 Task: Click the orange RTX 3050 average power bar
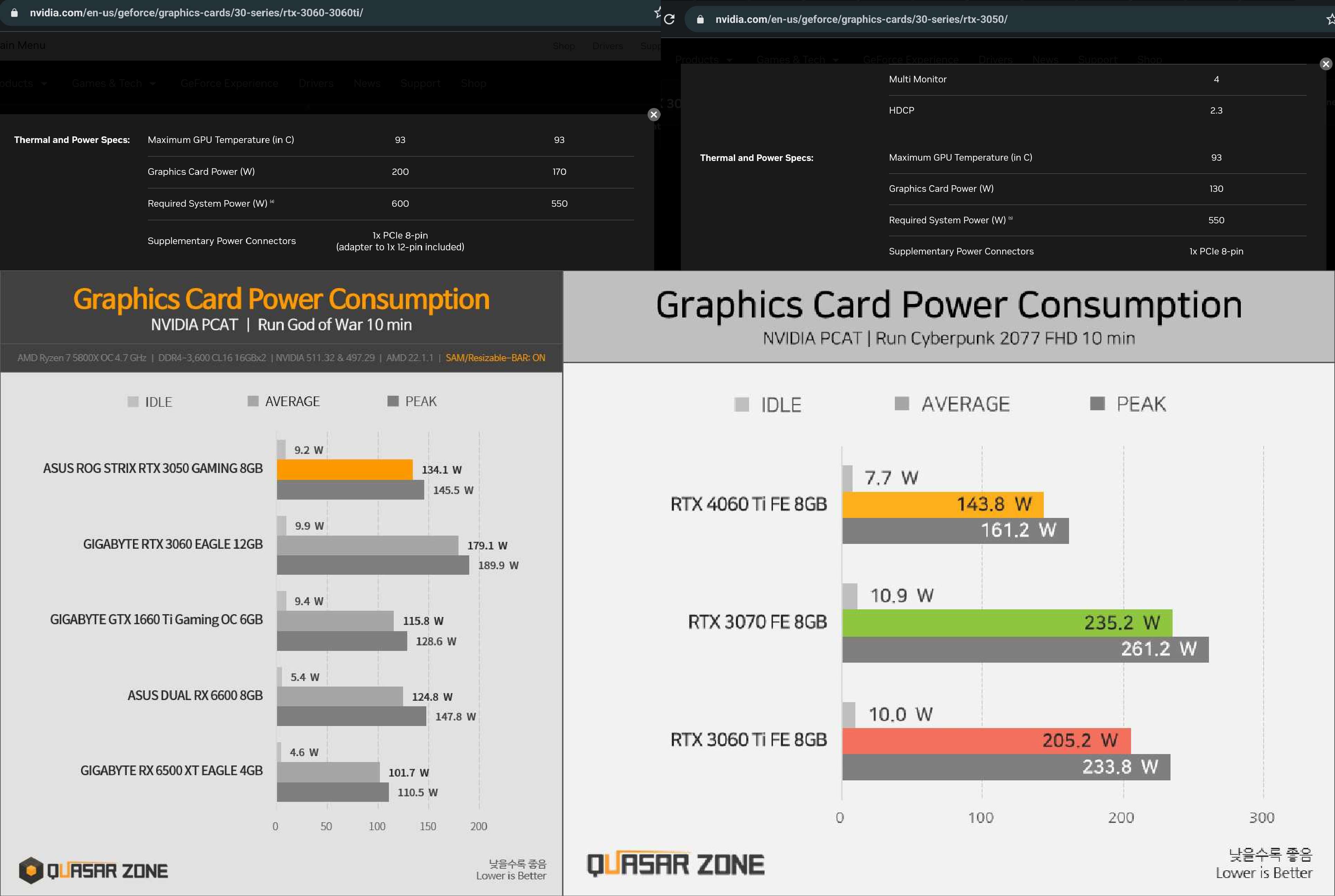click(345, 469)
